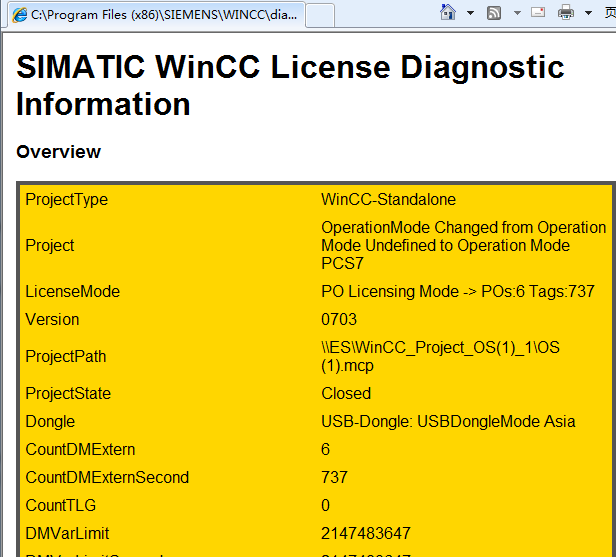Click the Internet Explorer page icon on the tab
616x557 pixels.
18,14
